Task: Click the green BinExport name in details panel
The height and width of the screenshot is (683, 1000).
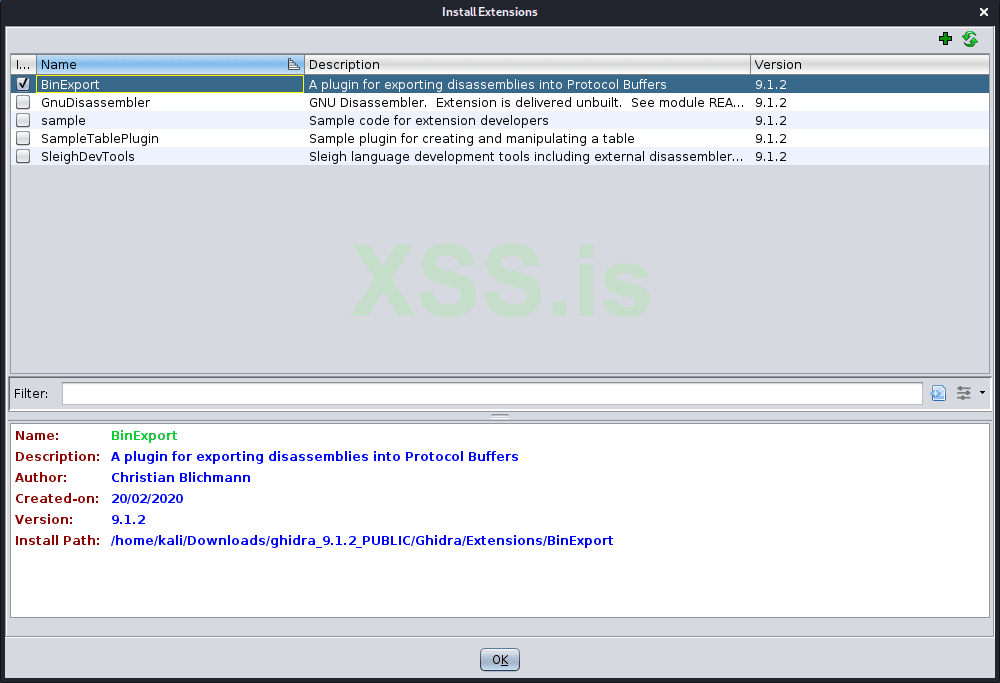Action: point(144,435)
